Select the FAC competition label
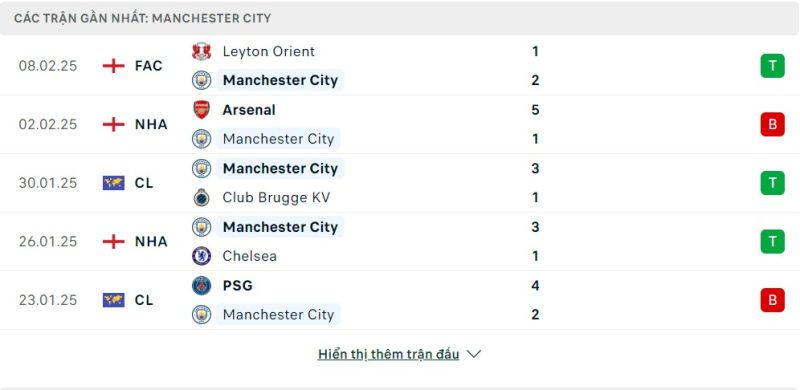The height and width of the screenshot is (390, 800). click(x=148, y=66)
